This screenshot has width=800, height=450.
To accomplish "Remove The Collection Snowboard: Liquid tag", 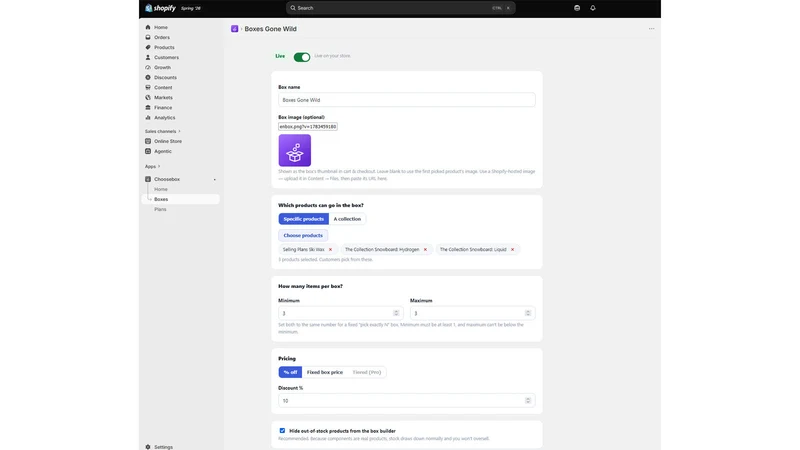I will pos(512,249).
